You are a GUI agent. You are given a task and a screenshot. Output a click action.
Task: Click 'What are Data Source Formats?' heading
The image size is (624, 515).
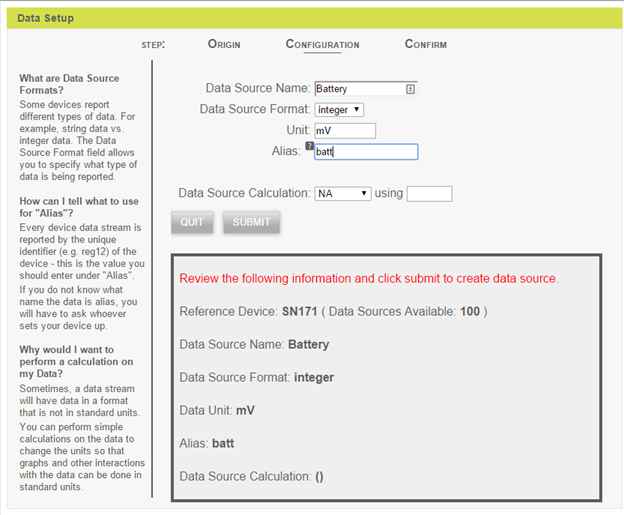(69, 84)
